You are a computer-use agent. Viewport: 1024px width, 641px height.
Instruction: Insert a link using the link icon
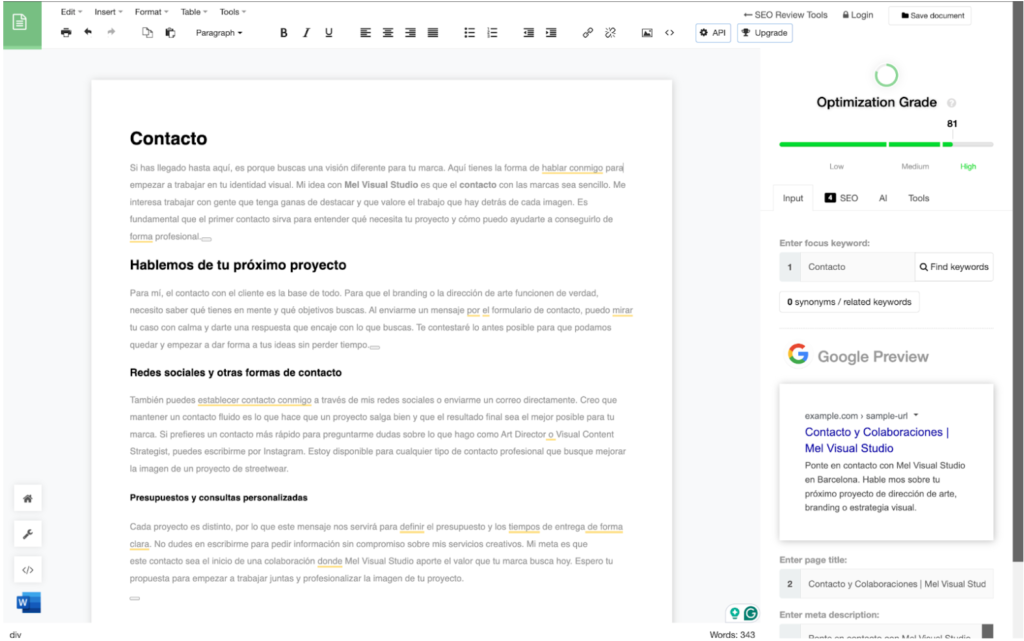click(587, 33)
